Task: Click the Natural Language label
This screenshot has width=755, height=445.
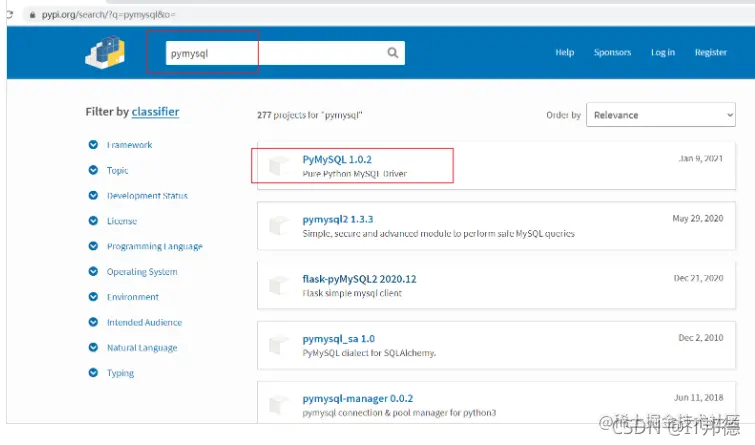Action: pyautogui.click(x=142, y=348)
